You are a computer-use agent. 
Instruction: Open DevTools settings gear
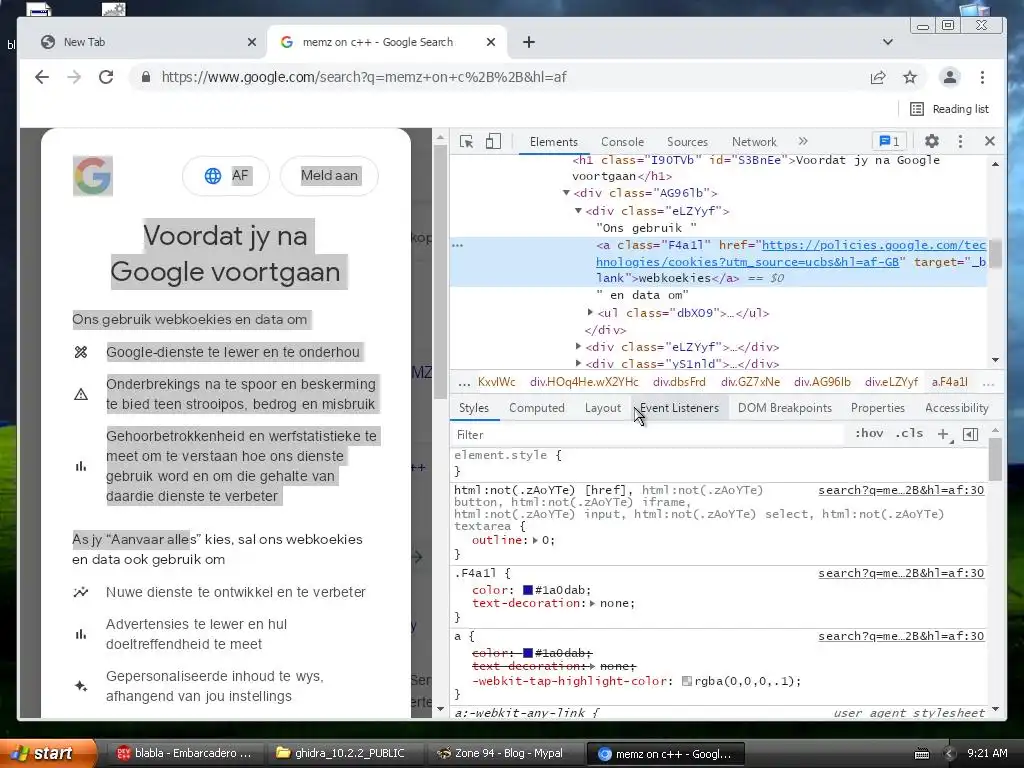point(932,141)
